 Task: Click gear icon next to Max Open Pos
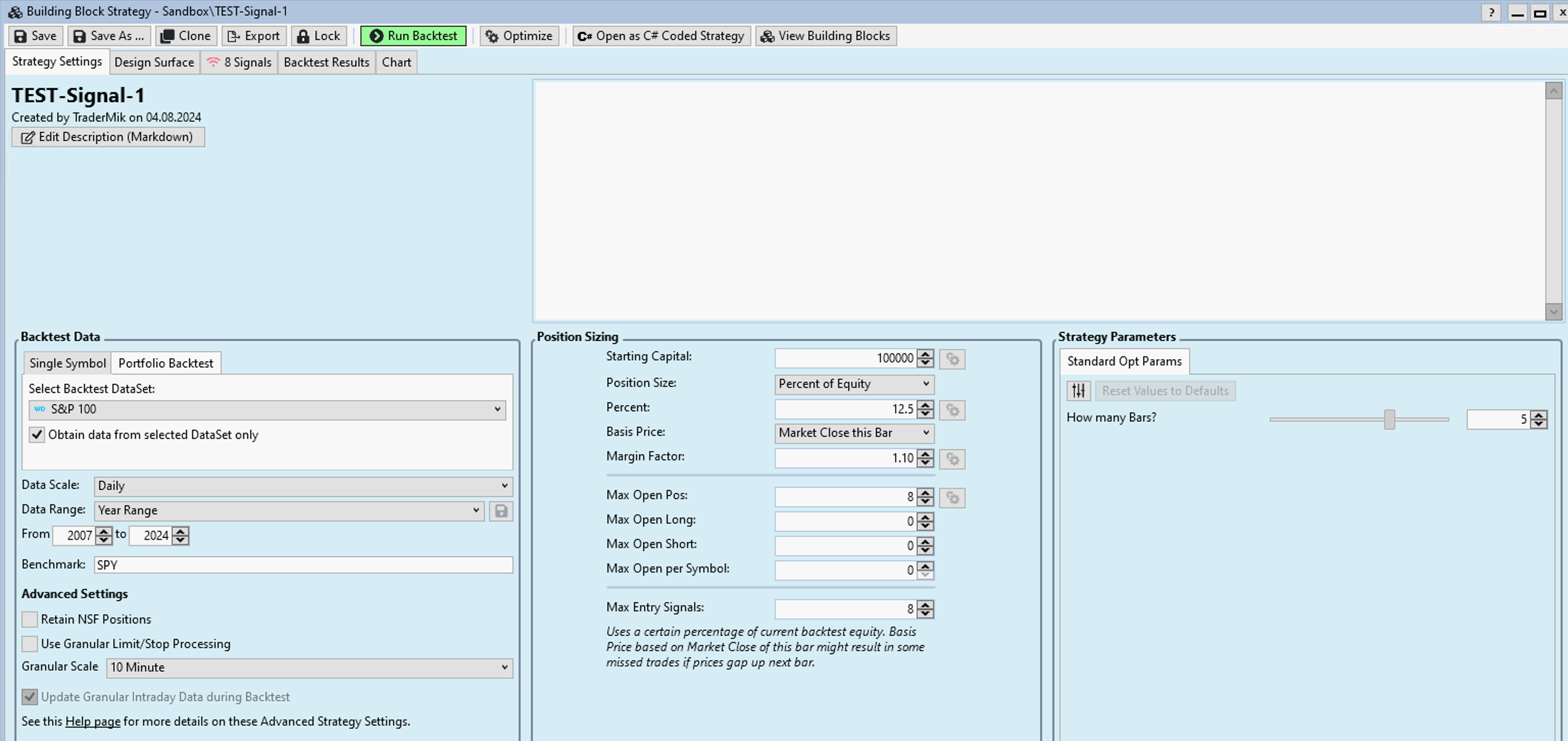point(952,498)
